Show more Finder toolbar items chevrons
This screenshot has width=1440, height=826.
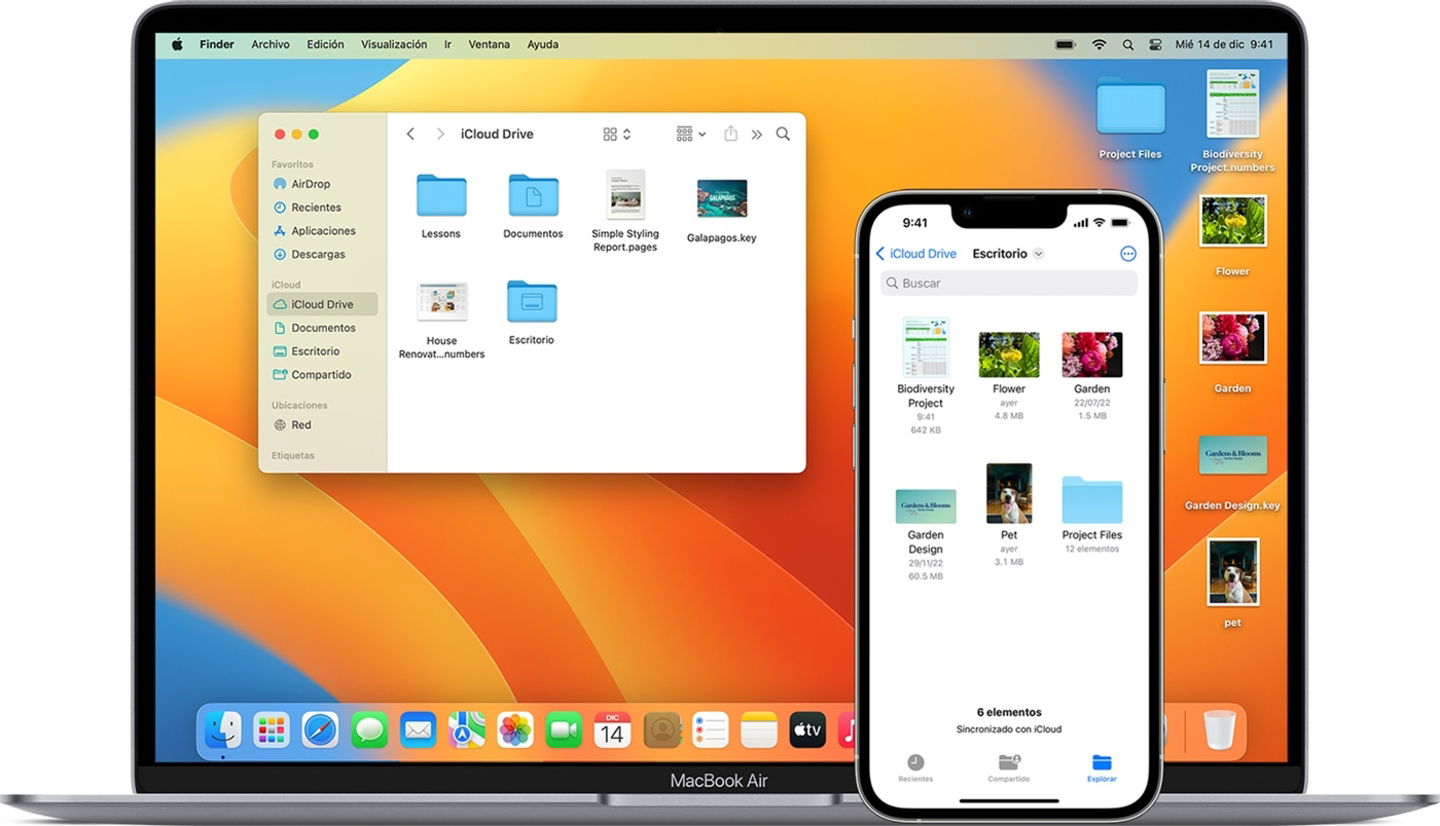pos(757,134)
